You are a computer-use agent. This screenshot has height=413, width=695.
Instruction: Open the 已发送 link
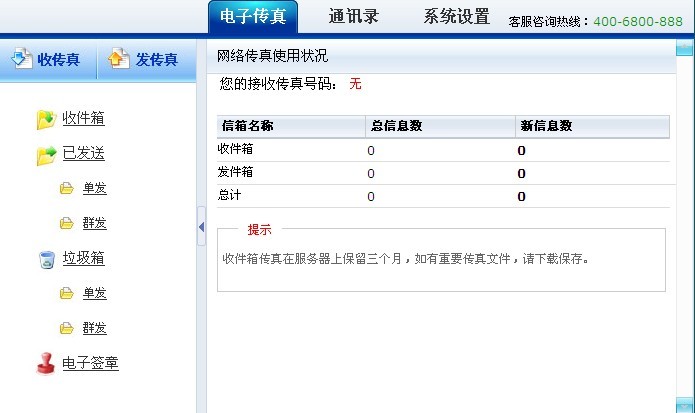point(83,153)
